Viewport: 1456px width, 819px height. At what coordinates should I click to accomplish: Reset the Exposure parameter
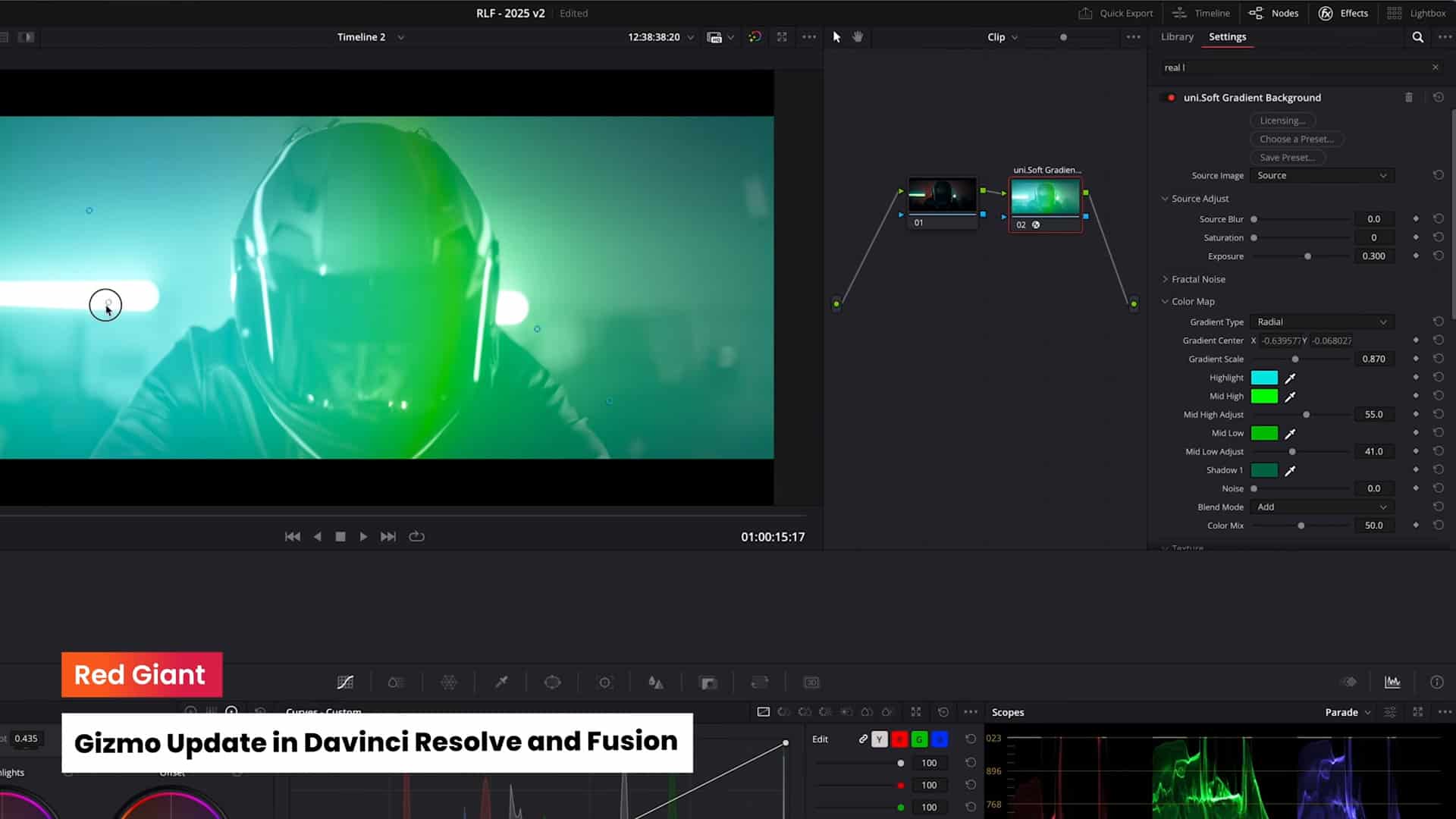pos(1438,256)
